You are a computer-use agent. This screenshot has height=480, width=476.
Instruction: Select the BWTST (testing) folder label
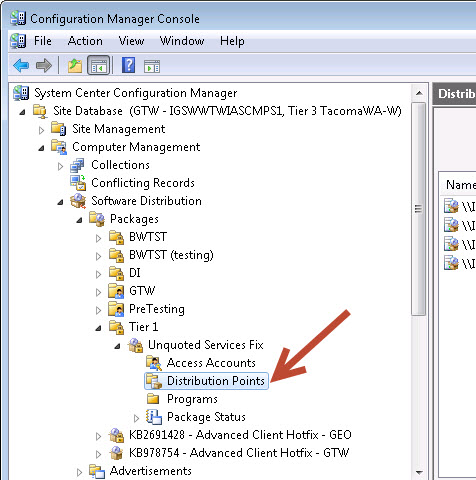171,255
